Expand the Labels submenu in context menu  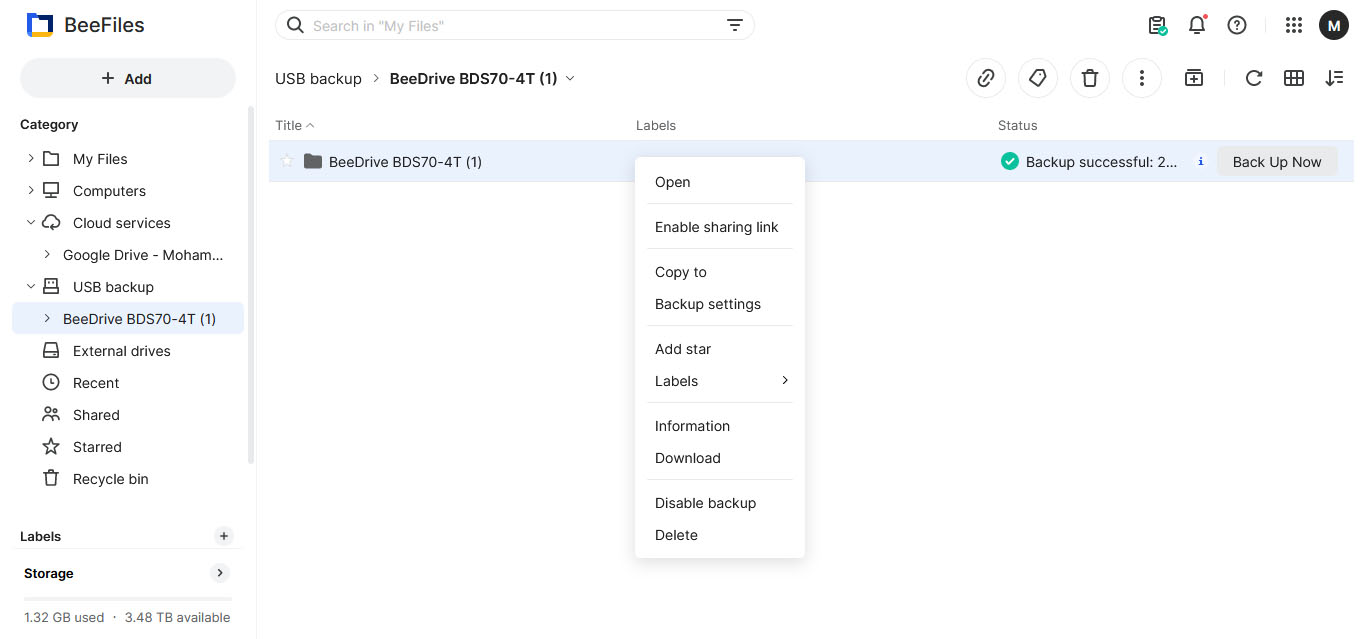click(720, 381)
